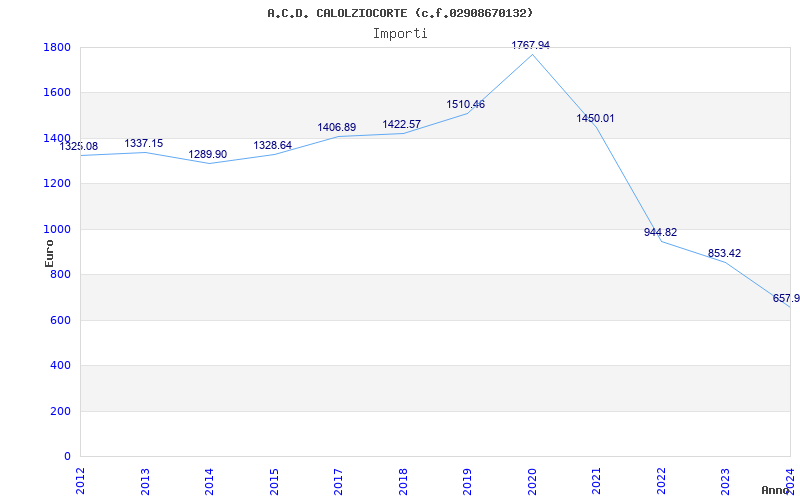This screenshot has height=500, width=800.
Task: Click the 400 y-axis tick label
Action: [60, 366]
